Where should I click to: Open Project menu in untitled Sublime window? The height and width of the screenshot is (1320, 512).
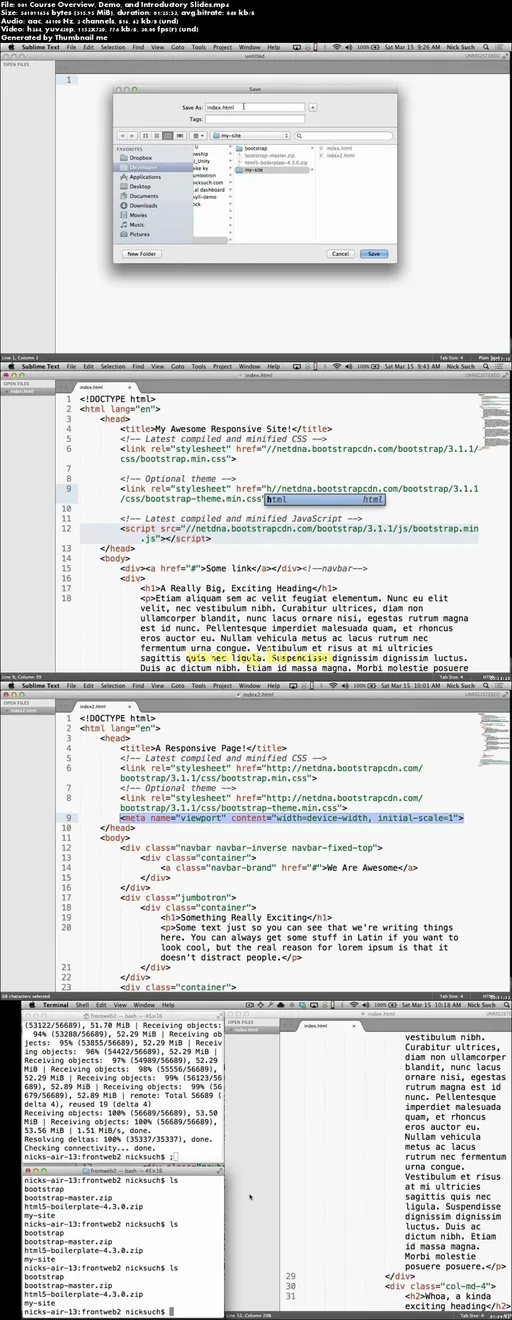[222, 46]
